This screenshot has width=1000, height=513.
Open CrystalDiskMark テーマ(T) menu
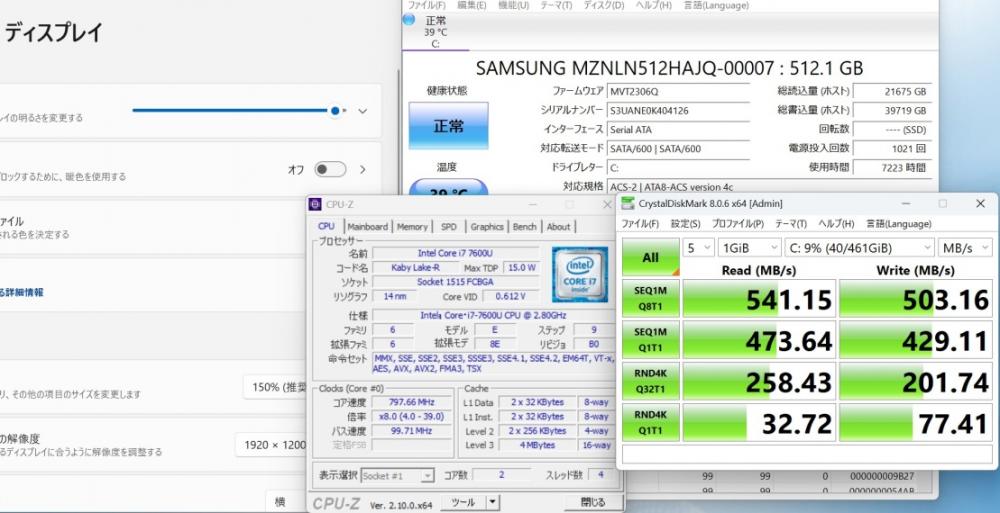790,224
